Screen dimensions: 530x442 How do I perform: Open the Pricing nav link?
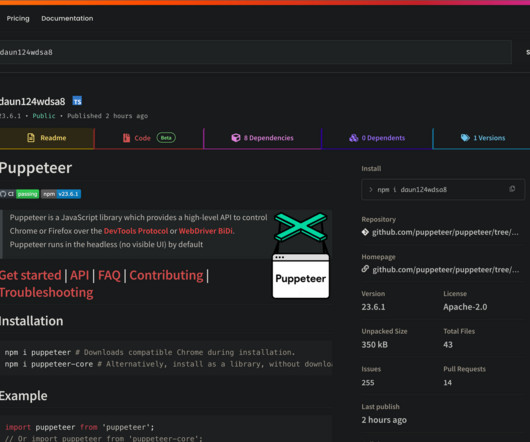pyautogui.click(x=18, y=19)
